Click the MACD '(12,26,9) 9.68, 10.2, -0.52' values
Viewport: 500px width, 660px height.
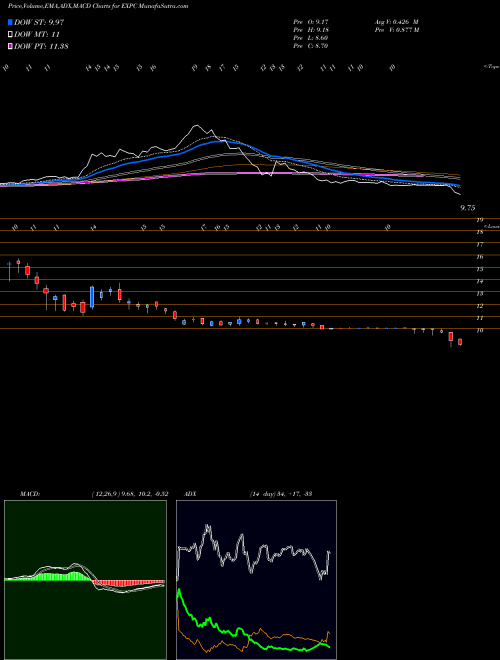pos(129,494)
